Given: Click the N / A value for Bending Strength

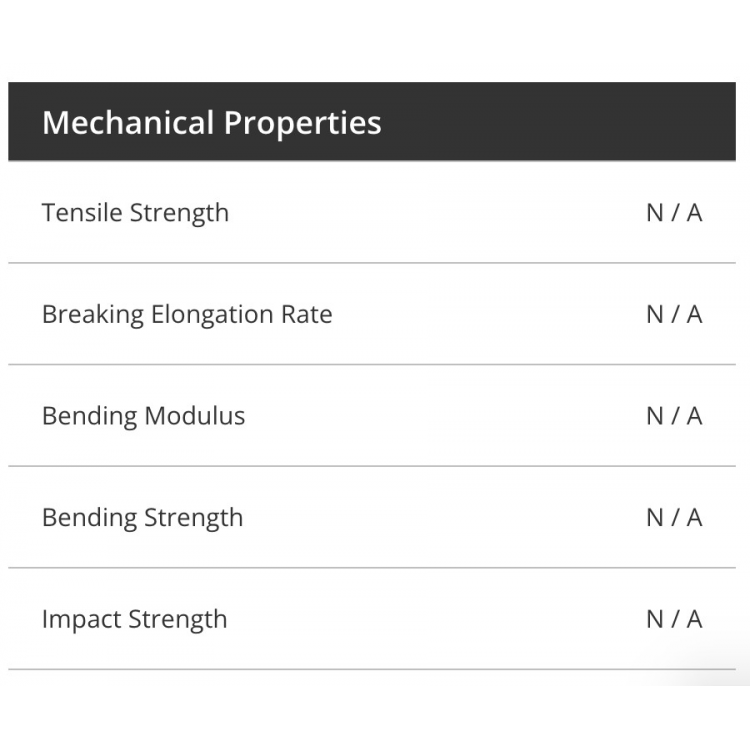Looking at the screenshot, I should [x=674, y=518].
